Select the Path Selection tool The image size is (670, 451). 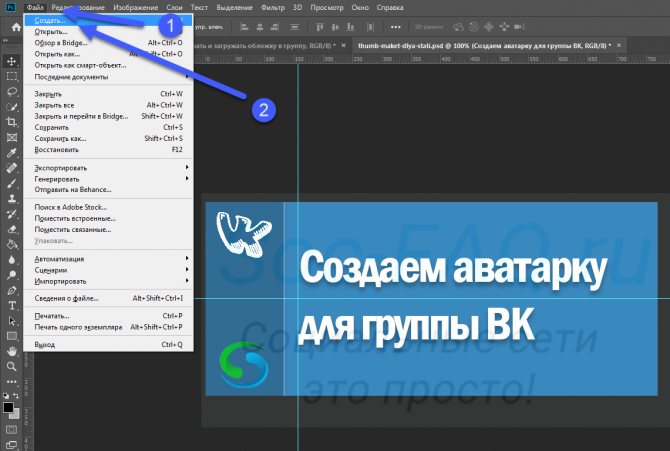click(12, 321)
